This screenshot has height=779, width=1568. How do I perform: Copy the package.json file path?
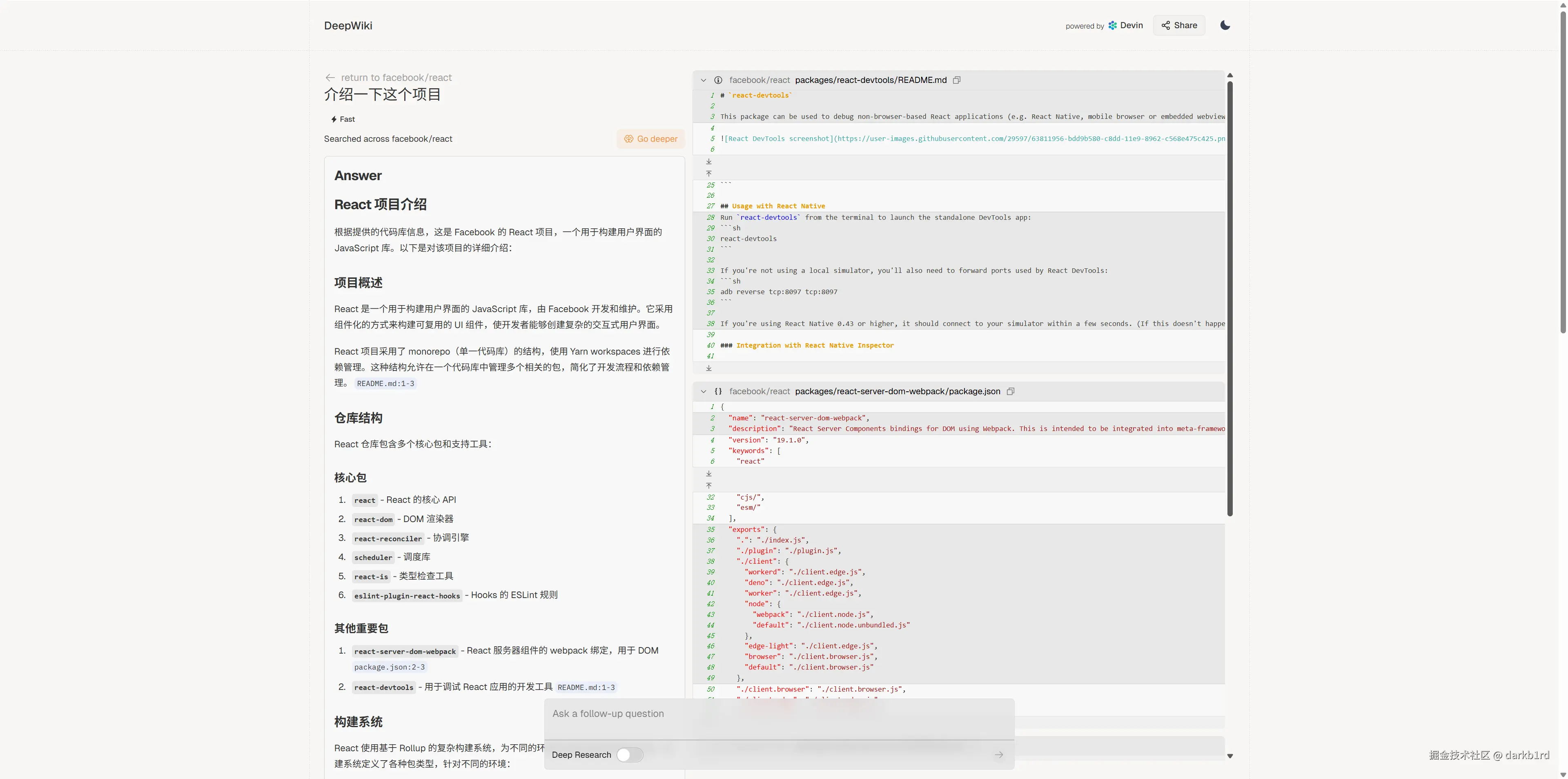click(1010, 391)
